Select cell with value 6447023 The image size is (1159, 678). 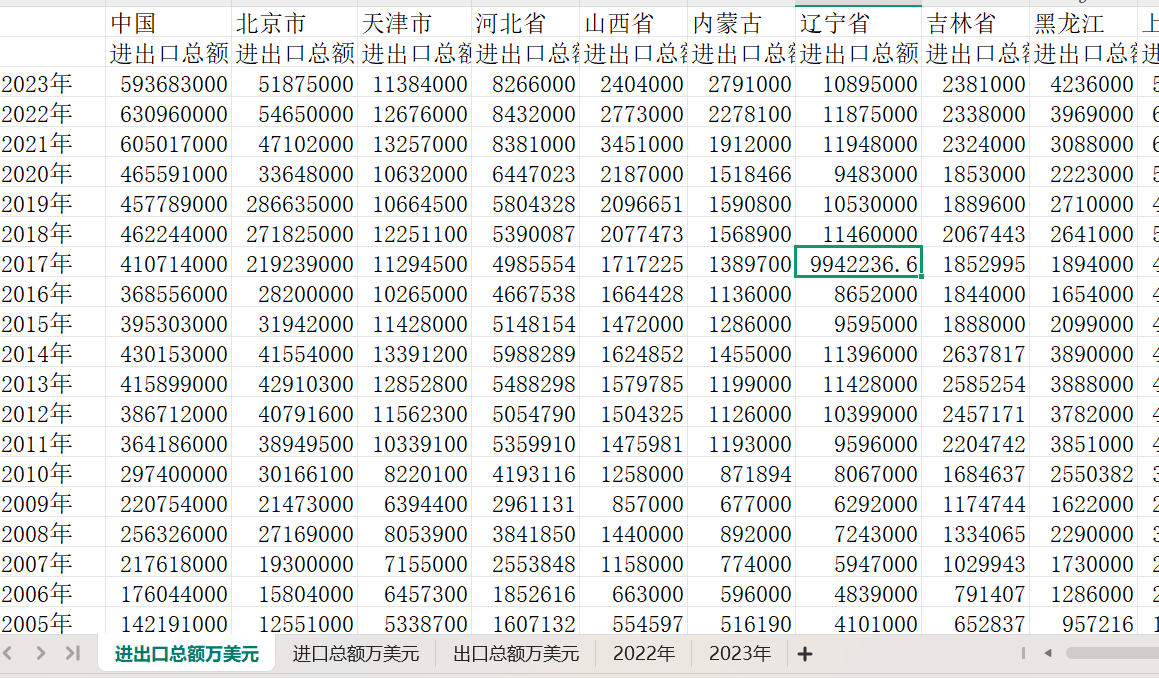tap(526, 174)
